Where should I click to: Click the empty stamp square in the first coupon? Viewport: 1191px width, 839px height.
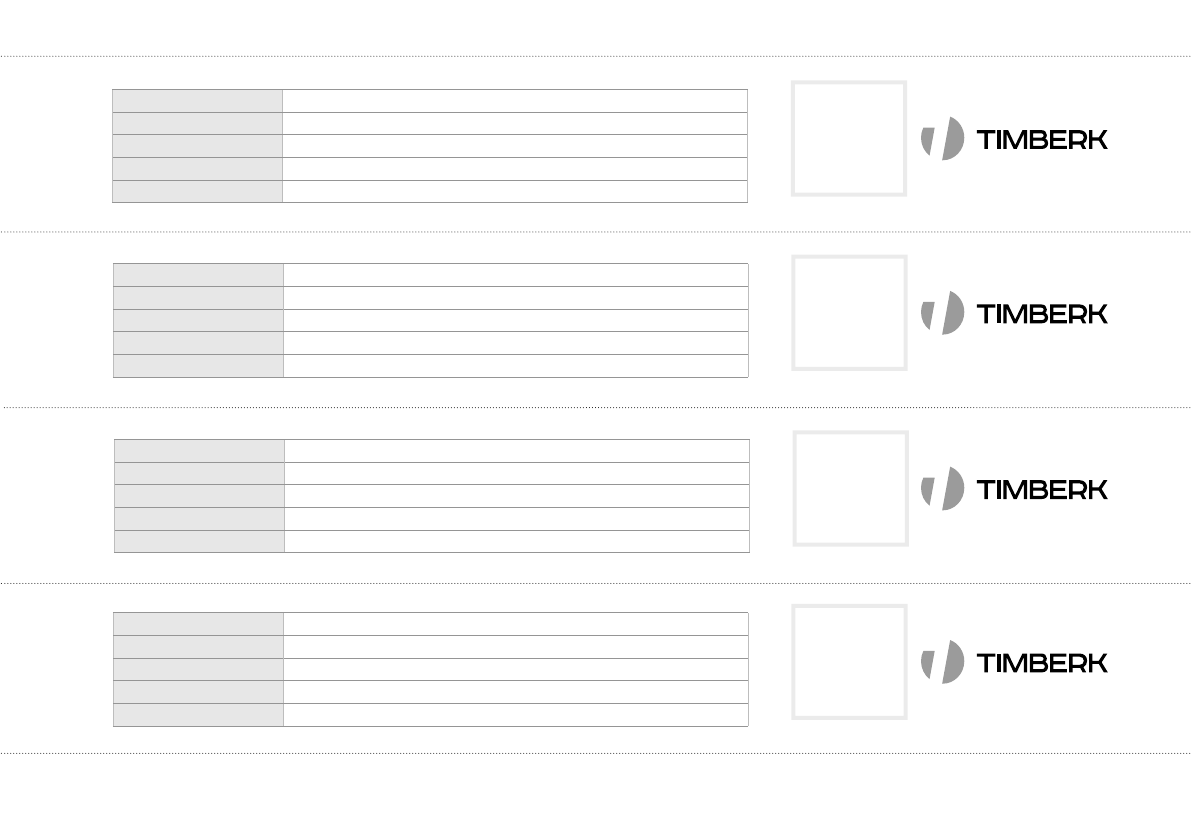click(x=849, y=138)
